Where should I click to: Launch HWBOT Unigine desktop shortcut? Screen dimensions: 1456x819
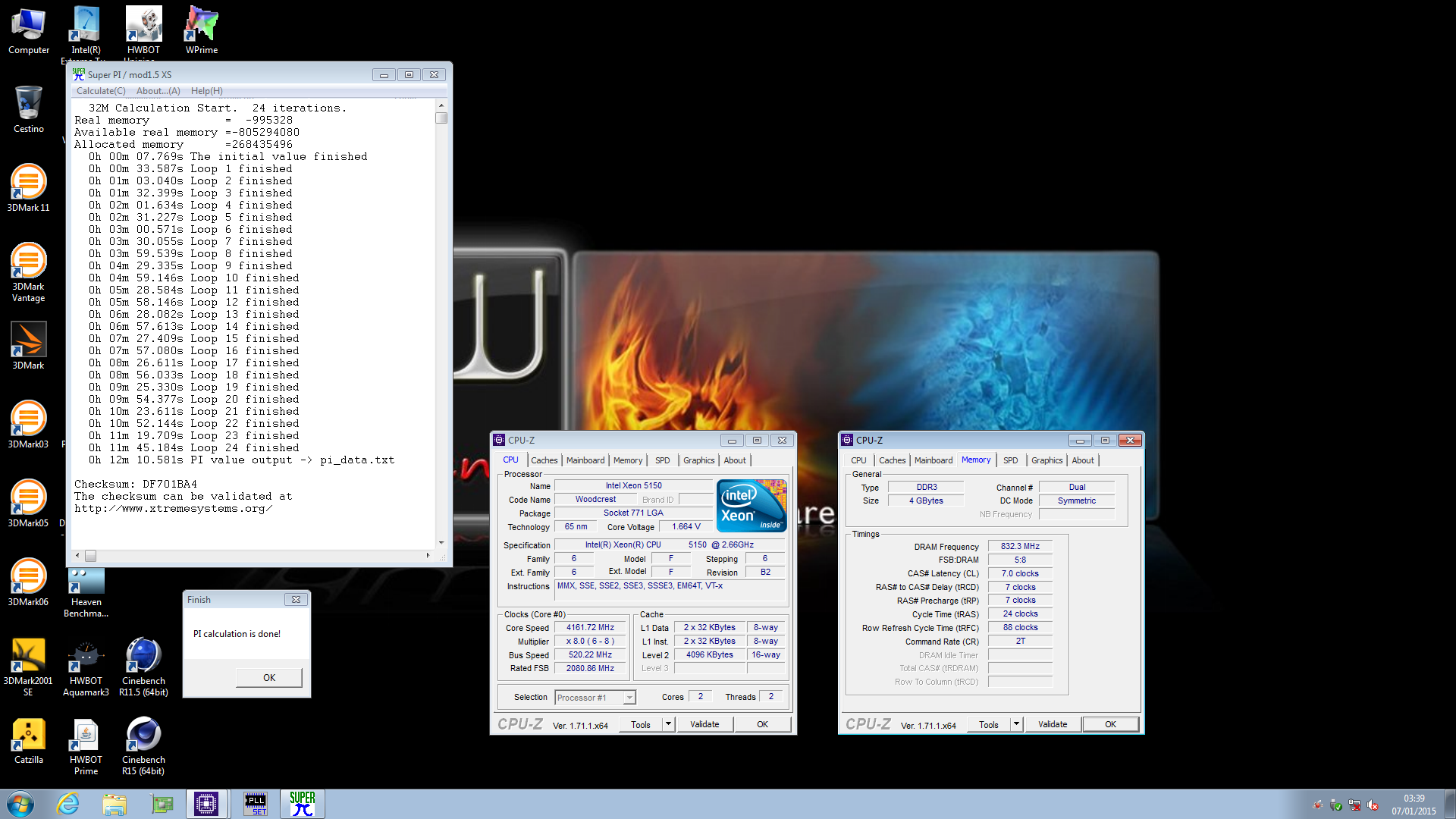tap(143, 32)
